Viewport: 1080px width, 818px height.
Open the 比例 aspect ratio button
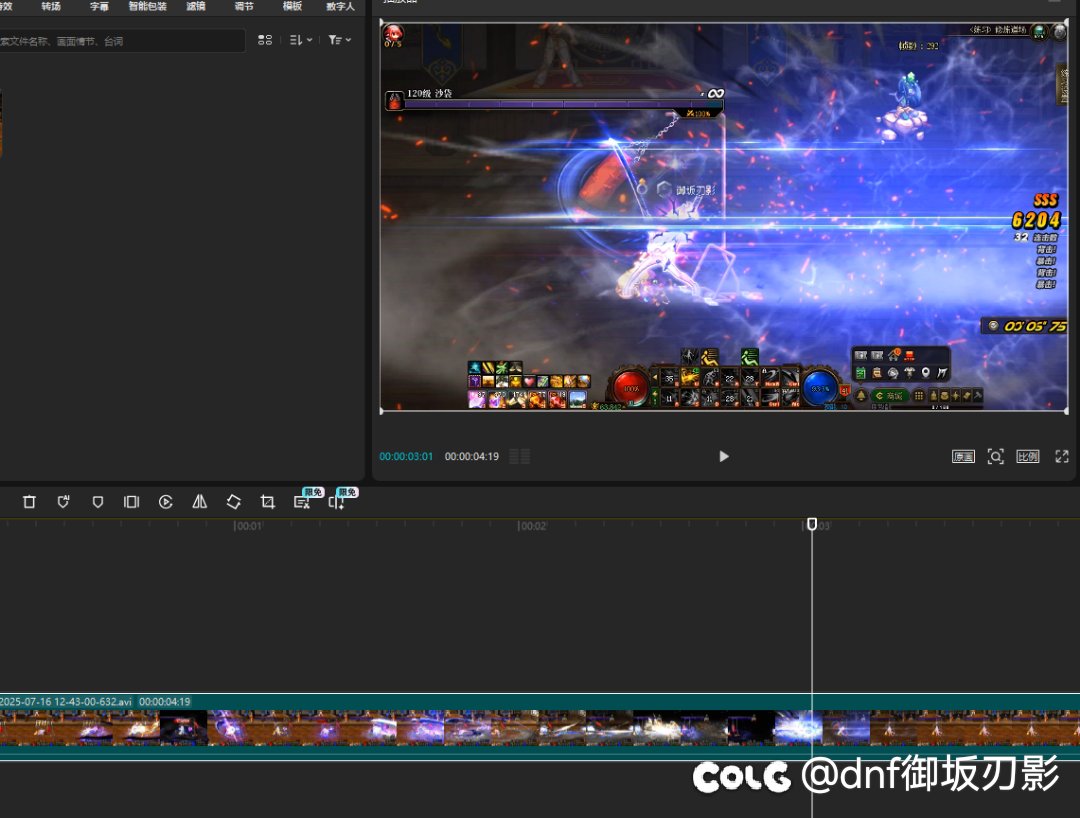point(1028,457)
